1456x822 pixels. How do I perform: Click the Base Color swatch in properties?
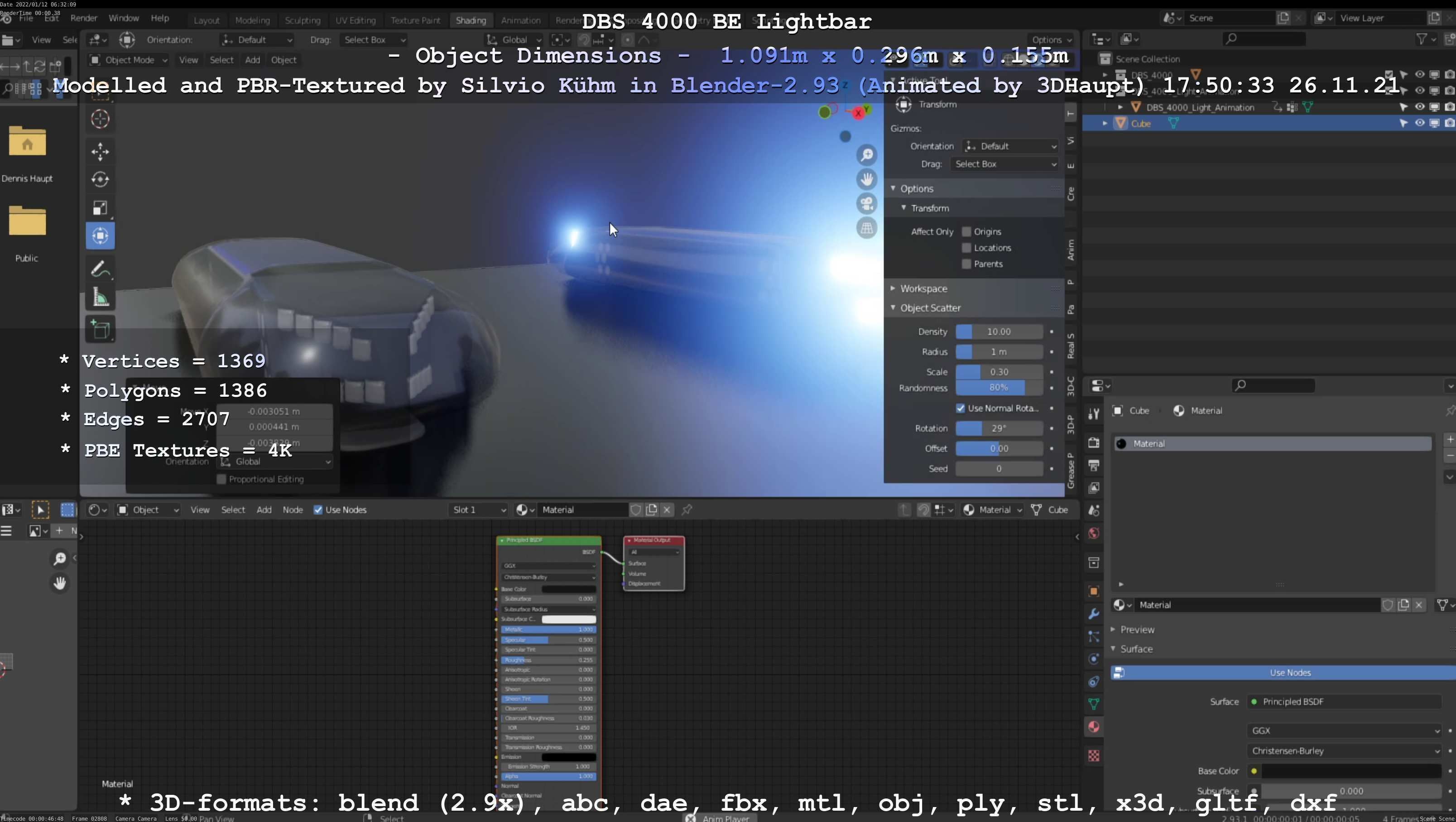pyautogui.click(x=1351, y=771)
